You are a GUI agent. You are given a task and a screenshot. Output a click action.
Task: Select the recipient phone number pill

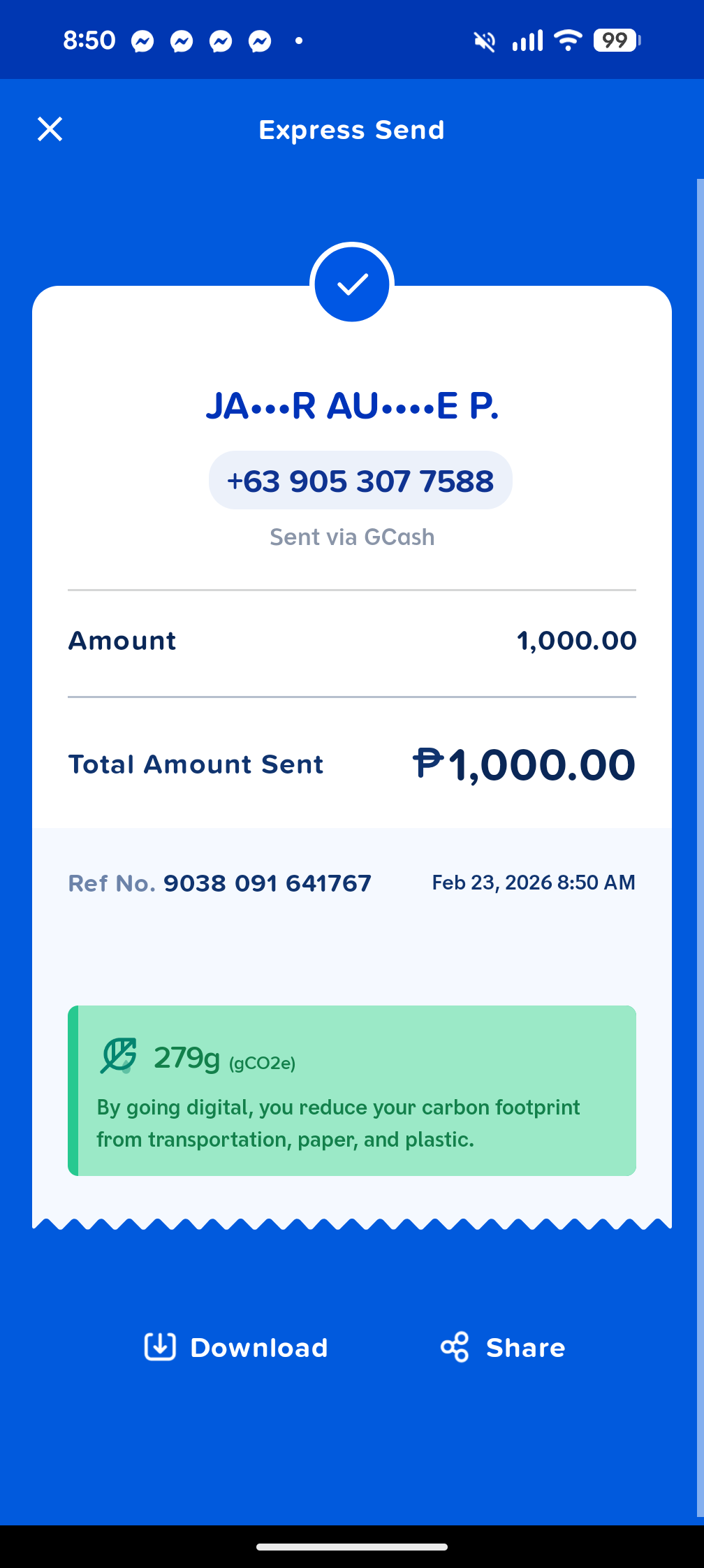coord(360,481)
